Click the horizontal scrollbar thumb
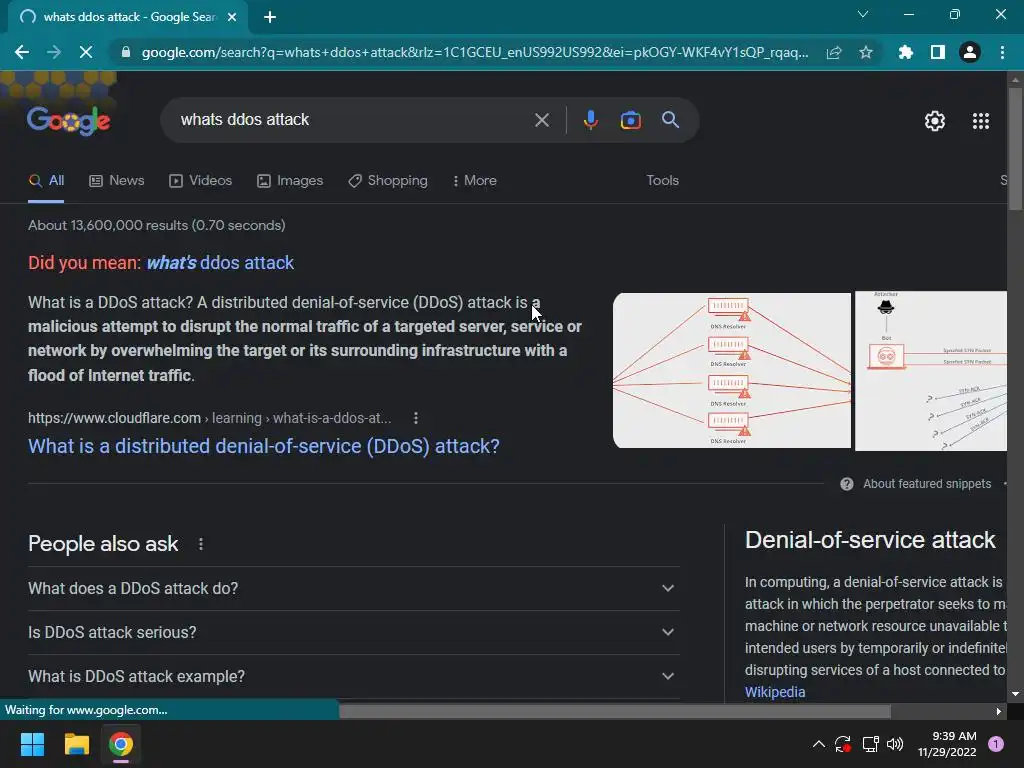Screen dimensions: 1024x768 pyautogui.click(x=615, y=711)
